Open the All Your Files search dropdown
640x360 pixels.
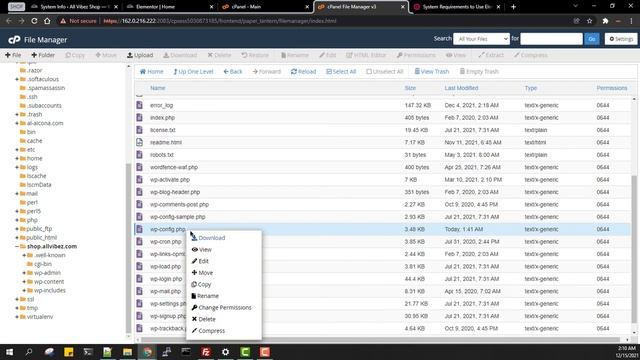pos(481,39)
